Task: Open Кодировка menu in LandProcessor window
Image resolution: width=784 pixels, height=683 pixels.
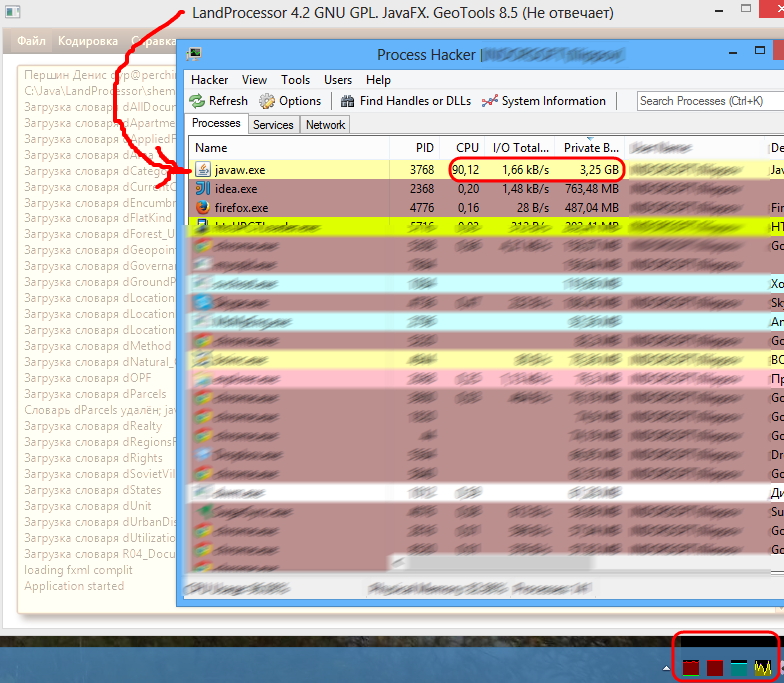Action: pos(88,41)
